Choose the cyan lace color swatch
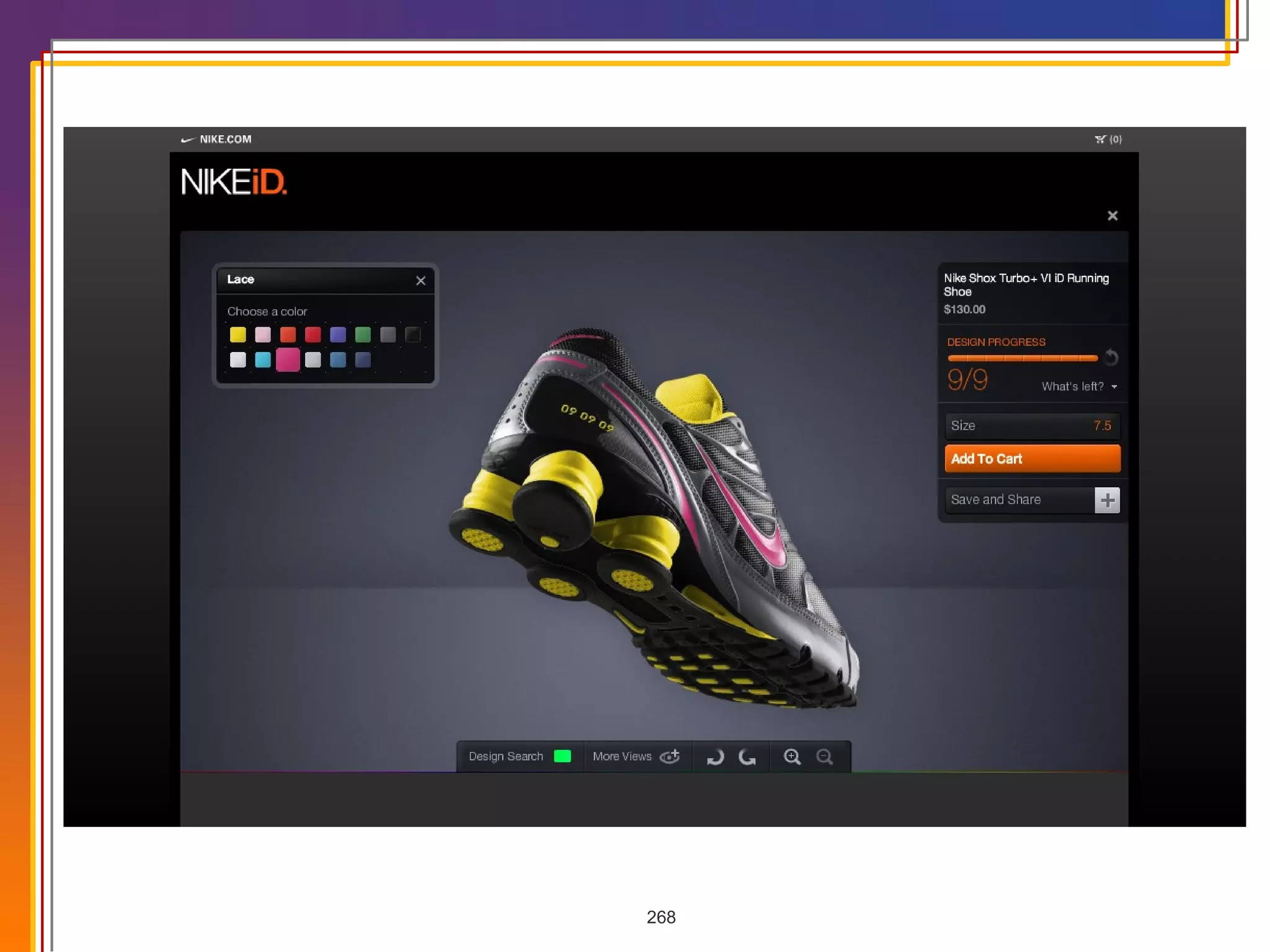The height and width of the screenshot is (952, 1270). point(263,359)
